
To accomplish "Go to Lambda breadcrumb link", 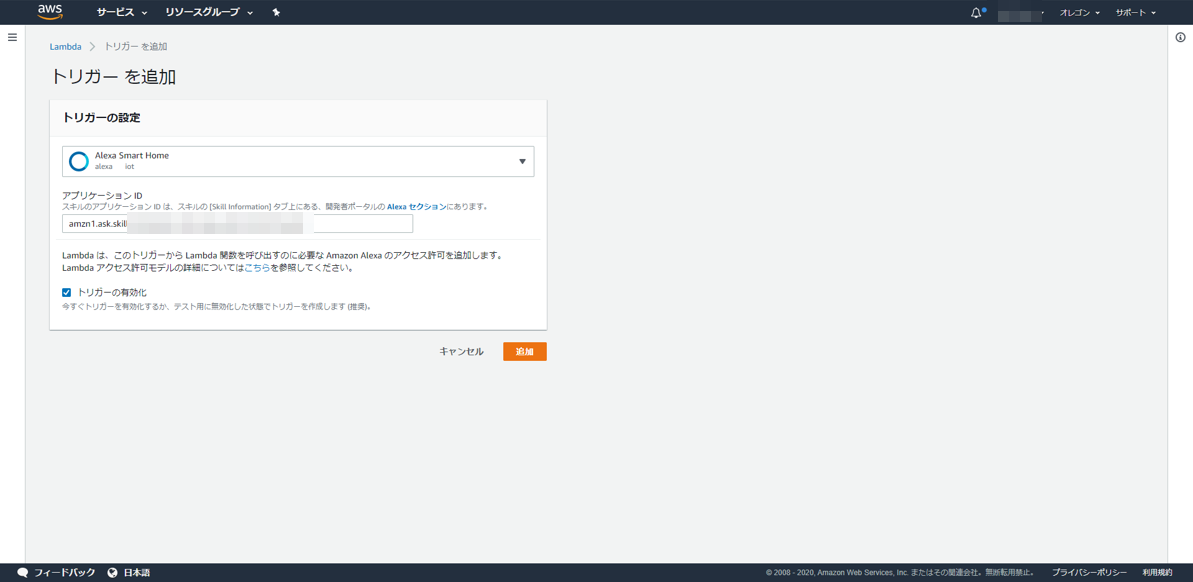I will pyautogui.click(x=65, y=46).
